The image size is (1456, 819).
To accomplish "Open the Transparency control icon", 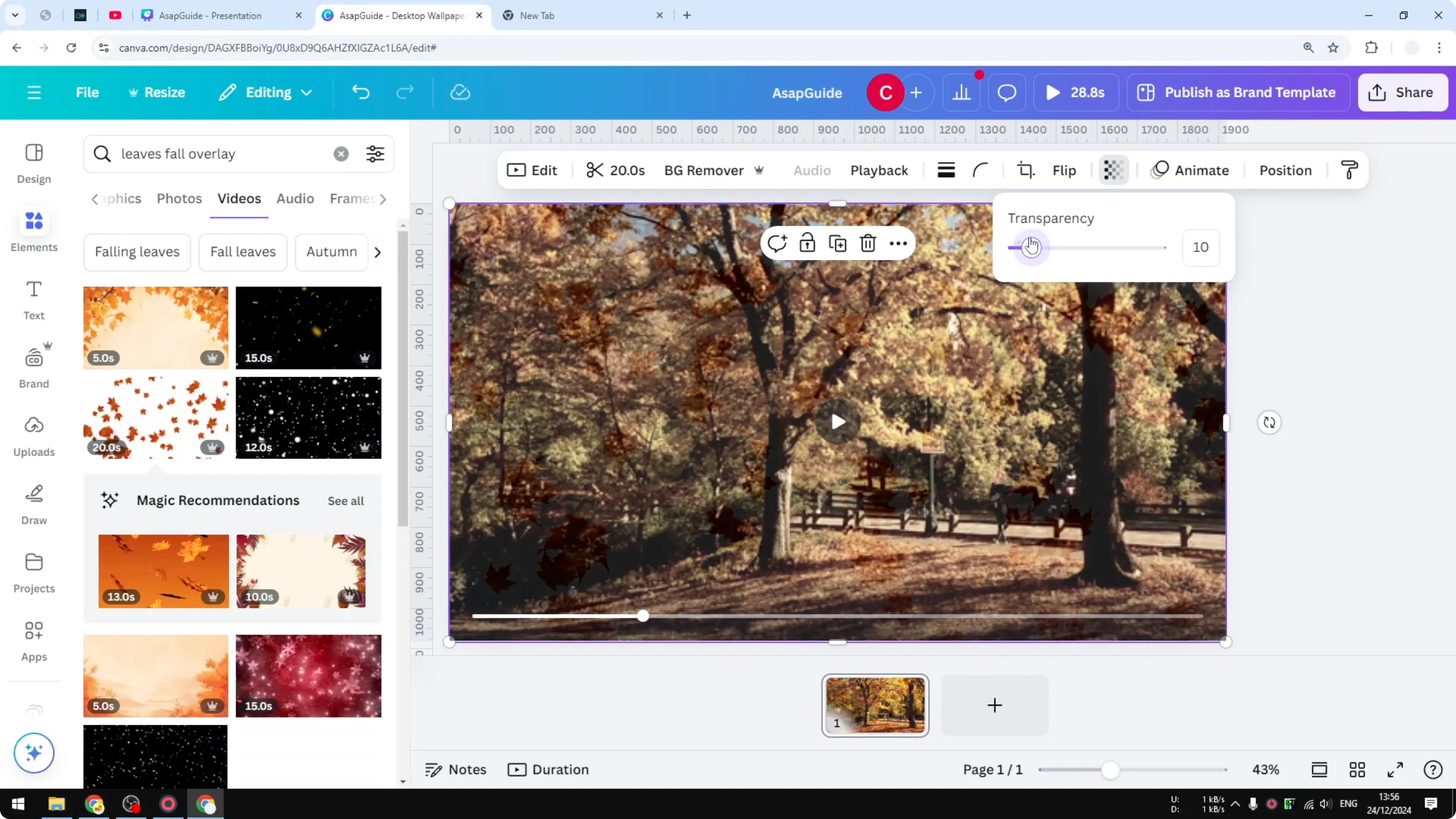I will click(x=1113, y=170).
